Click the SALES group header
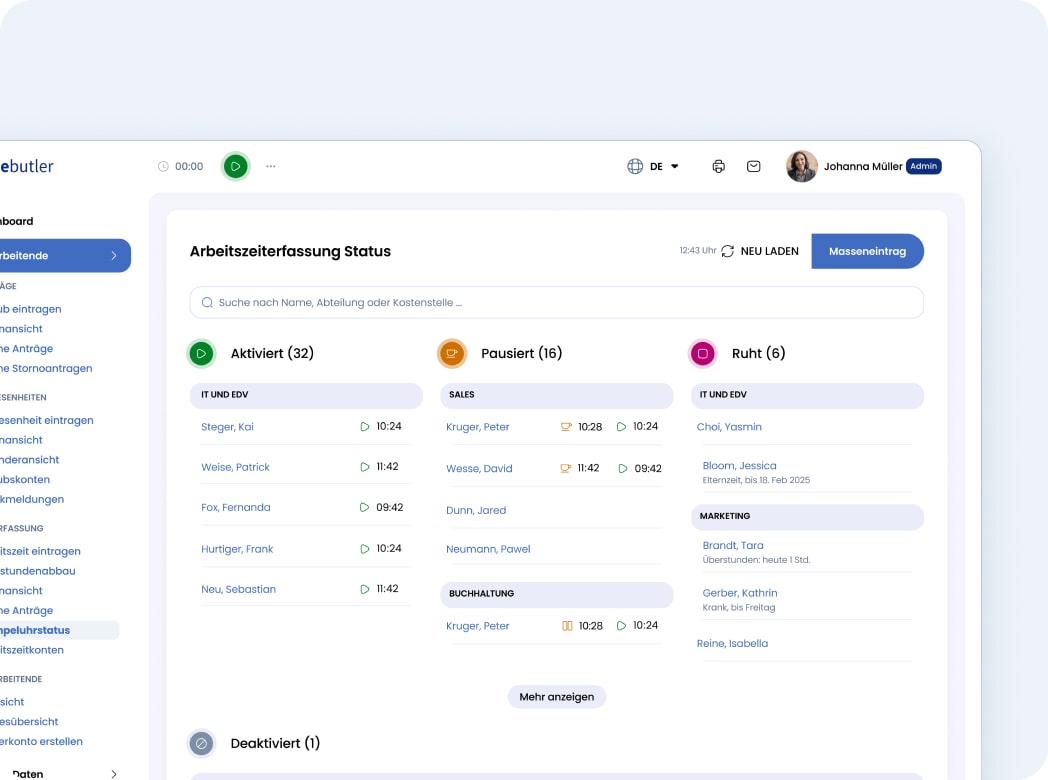Viewport: 1048px width, 780px height. click(557, 395)
